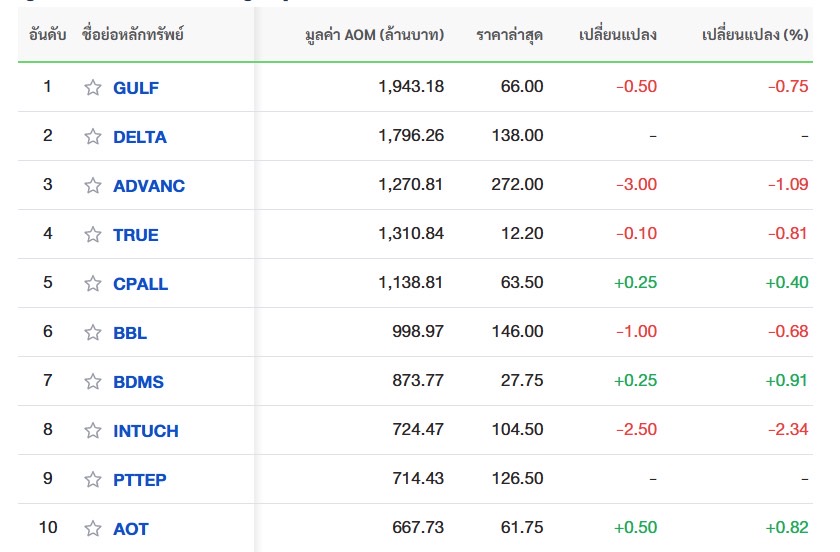Image resolution: width=840 pixels, height=552 pixels.
Task: Add CPALL to favorites via star
Action: pyautogui.click(x=93, y=284)
